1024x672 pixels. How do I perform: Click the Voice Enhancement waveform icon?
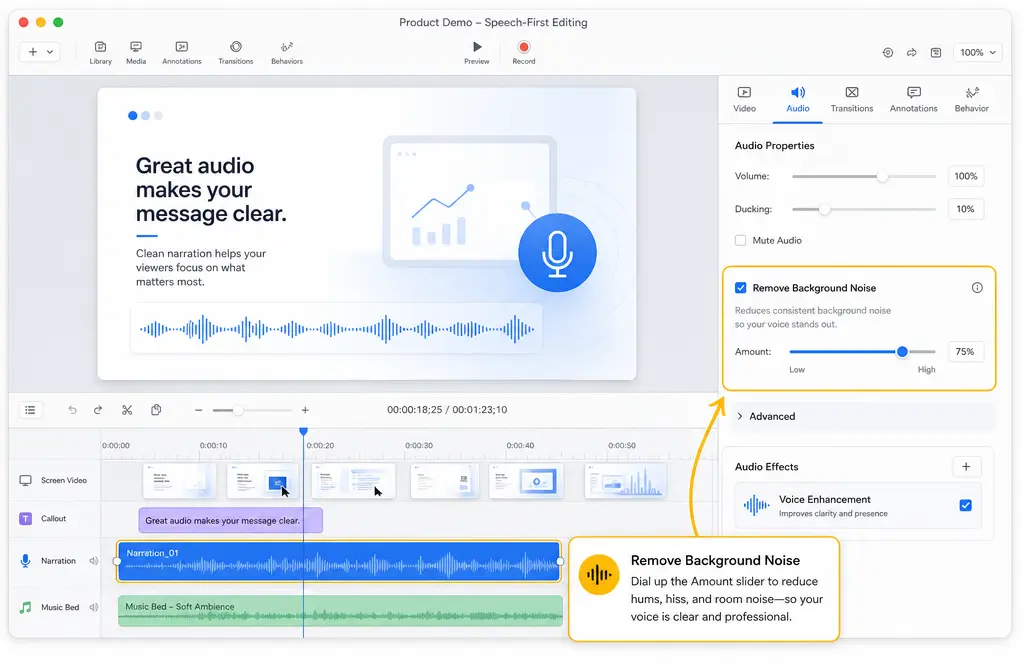pyautogui.click(x=756, y=505)
